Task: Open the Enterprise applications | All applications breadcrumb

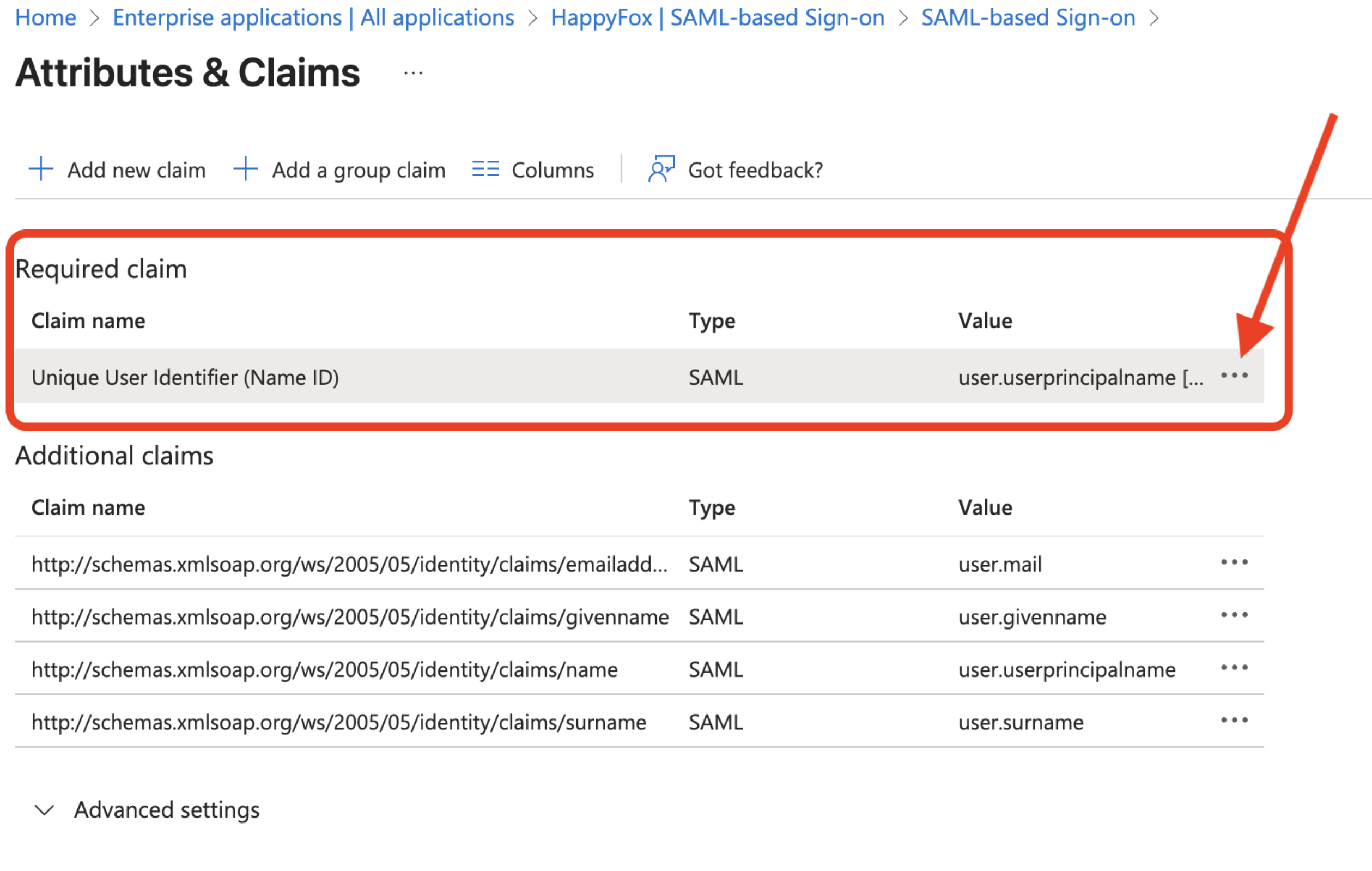Action: (313, 17)
